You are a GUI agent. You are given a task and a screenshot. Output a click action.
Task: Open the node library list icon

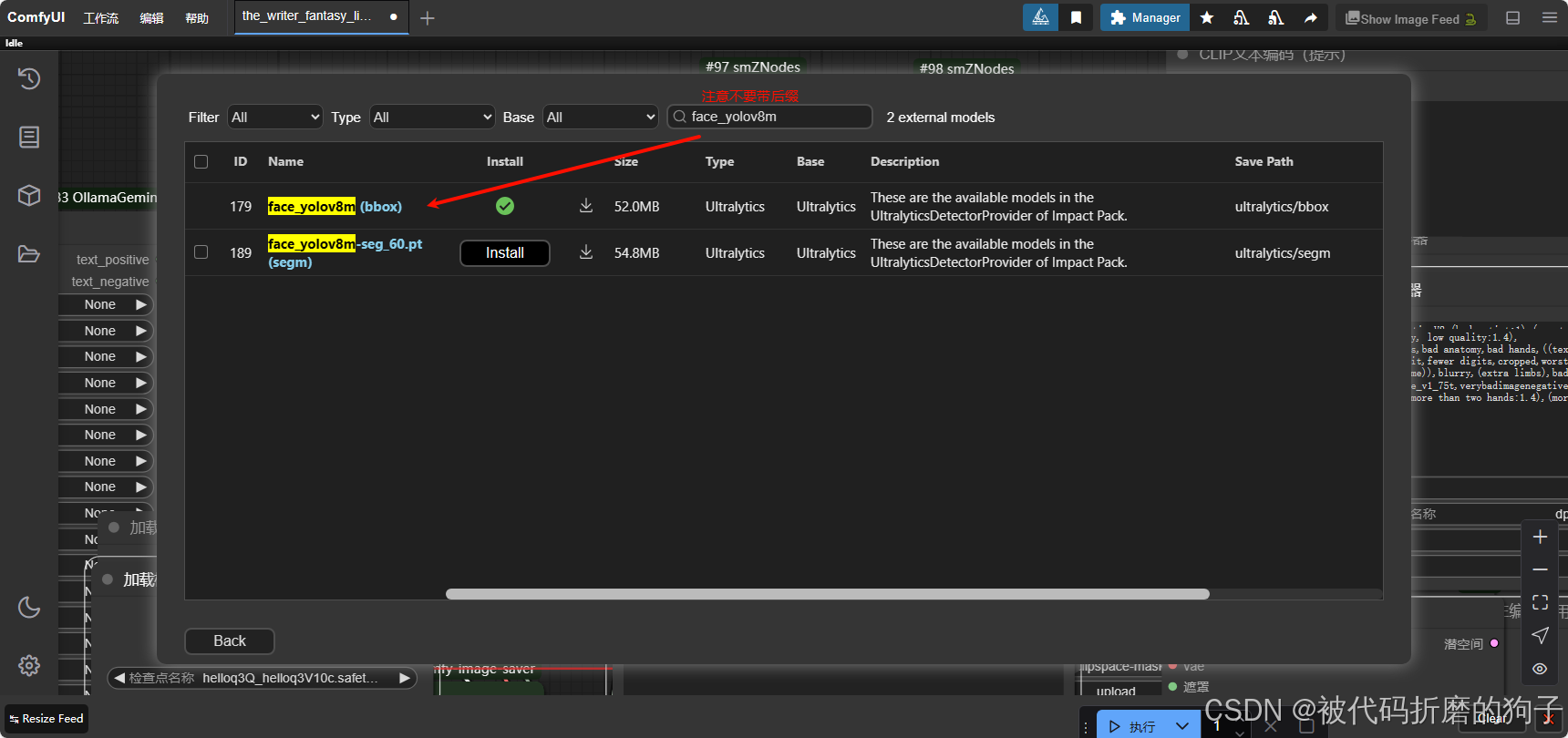pos(29,137)
